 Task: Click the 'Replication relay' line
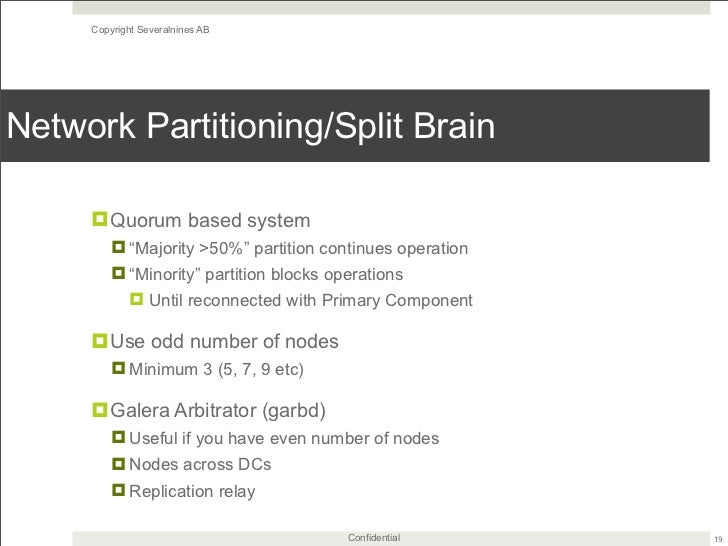click(192, 491)
